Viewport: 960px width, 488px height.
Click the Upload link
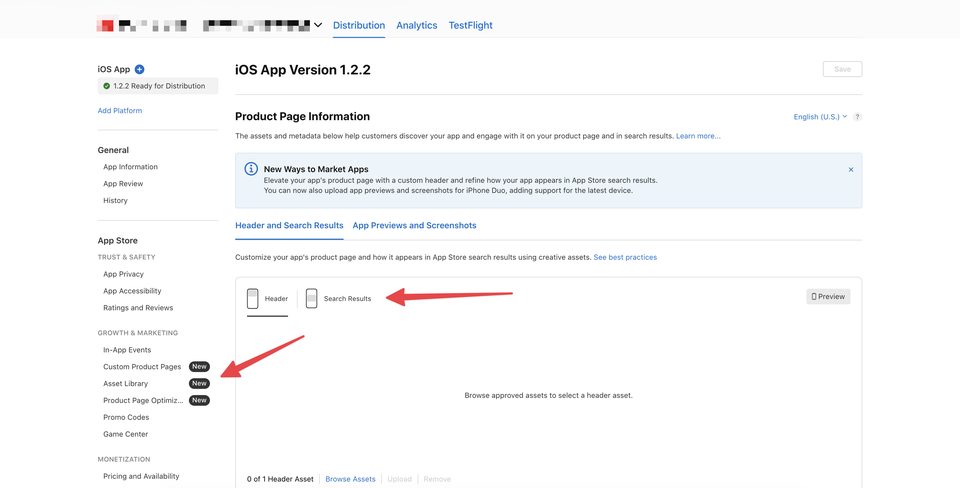[x=399, y=479]
